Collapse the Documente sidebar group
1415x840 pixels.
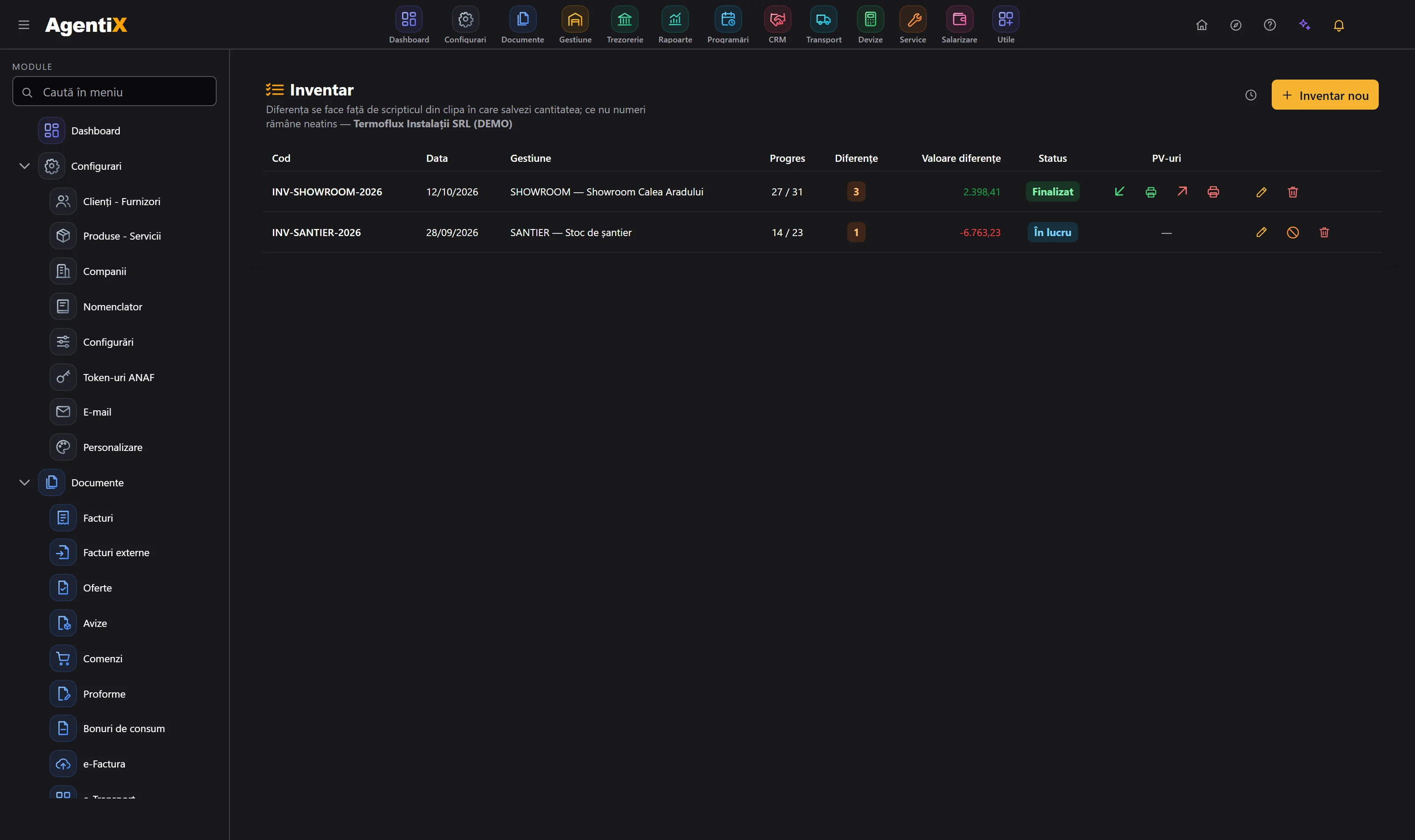point(24,482)
